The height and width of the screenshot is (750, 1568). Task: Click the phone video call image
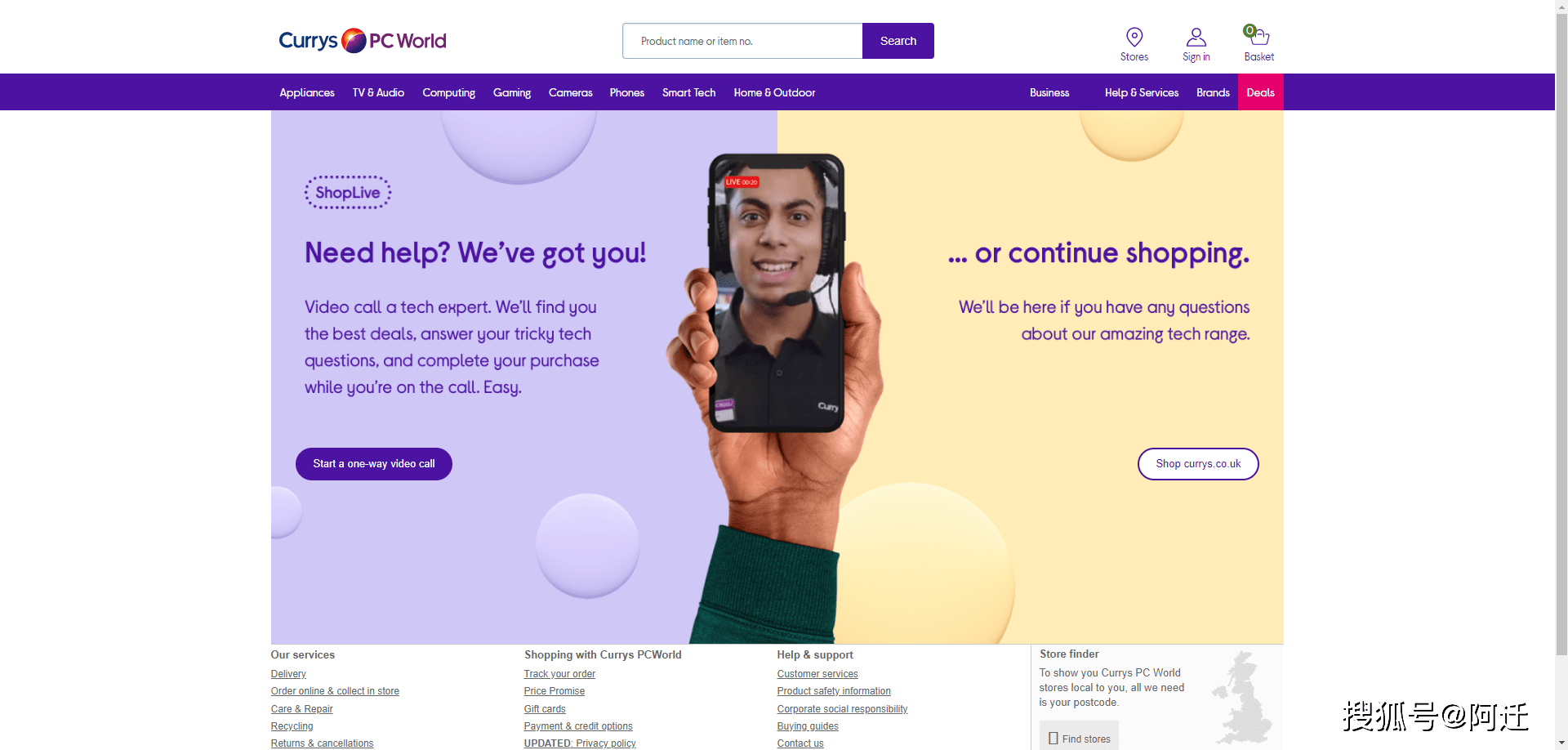(775, 293)
